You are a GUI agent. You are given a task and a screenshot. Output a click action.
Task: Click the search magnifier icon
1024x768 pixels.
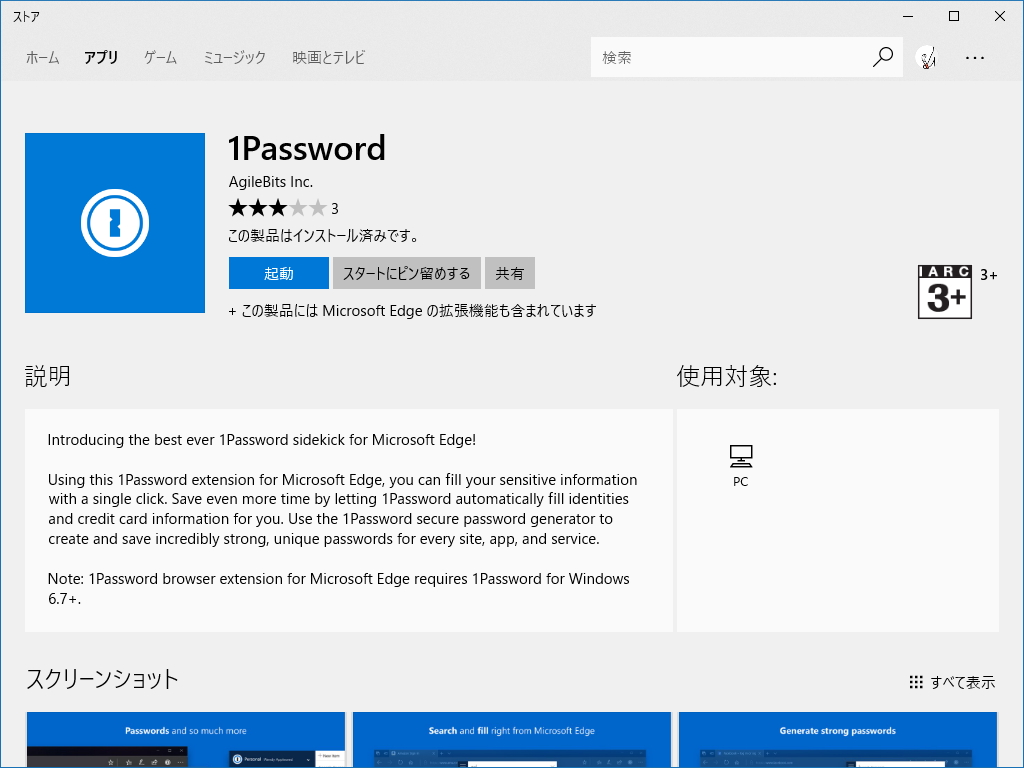(x=881, y=57)
